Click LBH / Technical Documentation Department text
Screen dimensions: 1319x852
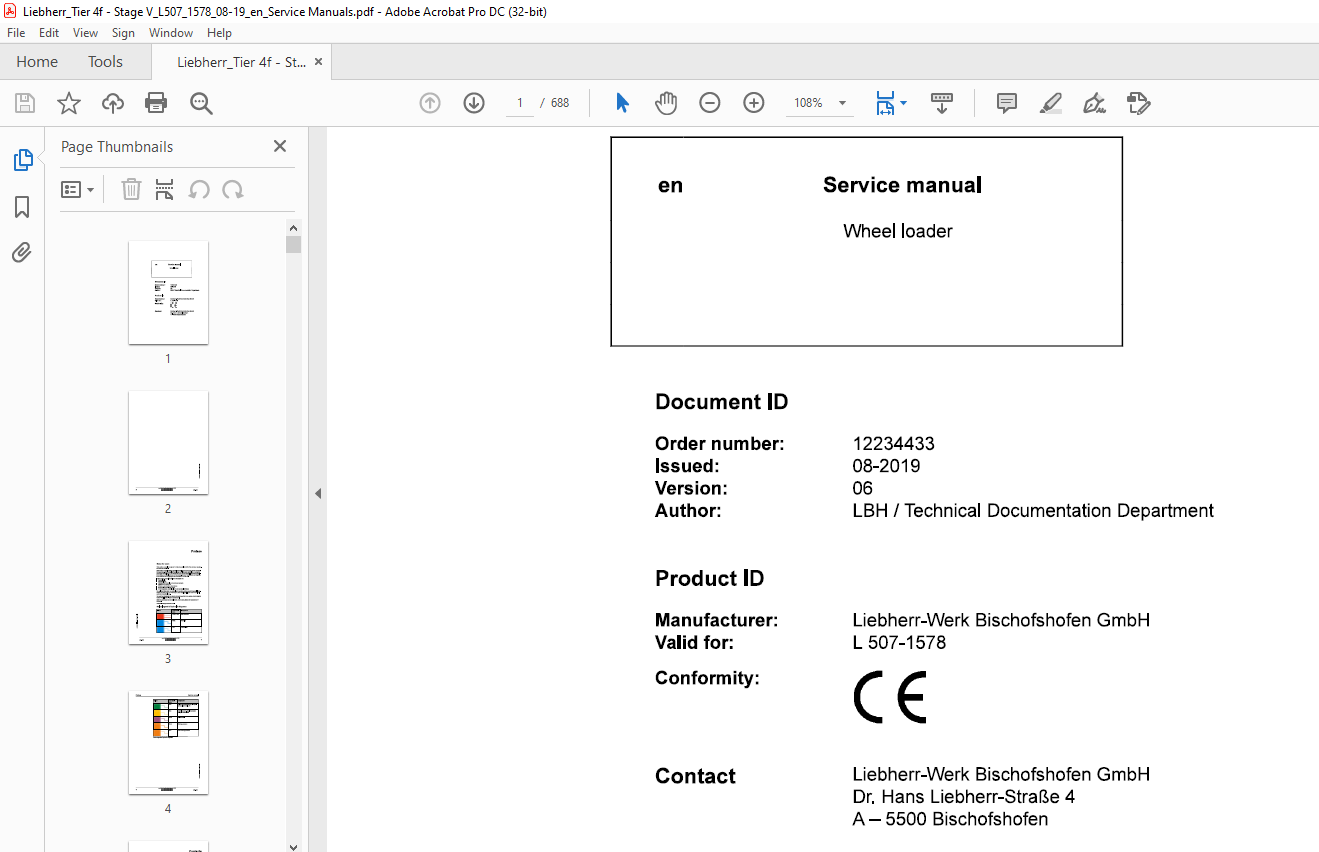coord(1033,511)
